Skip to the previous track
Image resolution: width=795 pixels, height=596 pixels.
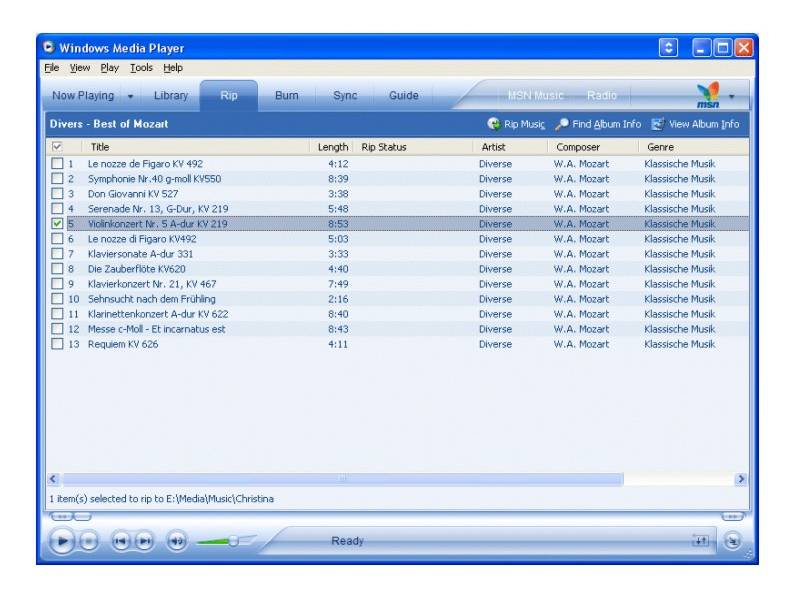(121, 541)
